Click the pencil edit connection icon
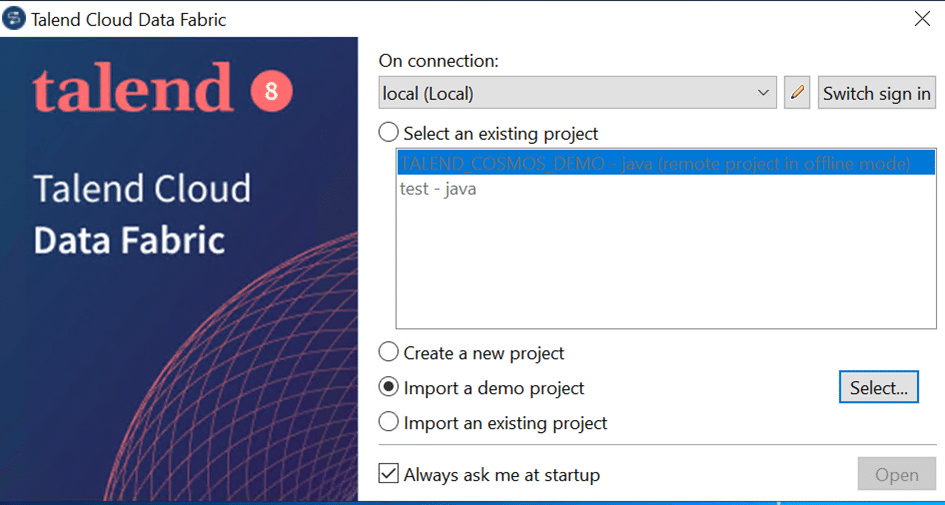945x505 pixels. tap(797, 93)
